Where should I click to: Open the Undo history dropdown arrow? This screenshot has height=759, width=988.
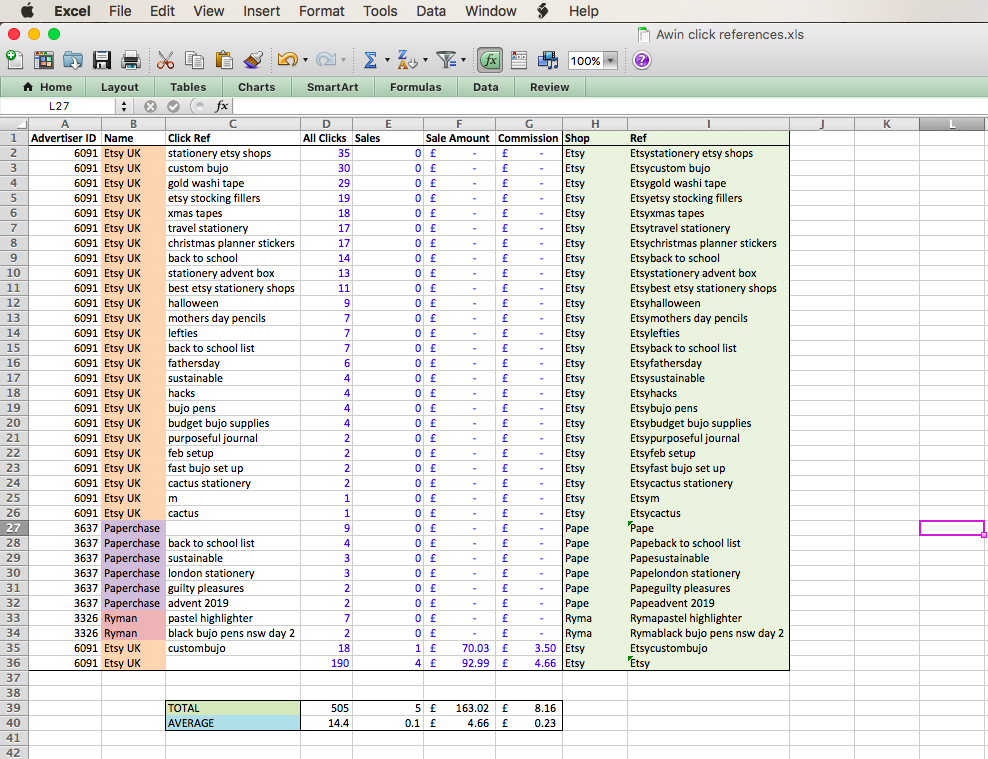point(306,60)
